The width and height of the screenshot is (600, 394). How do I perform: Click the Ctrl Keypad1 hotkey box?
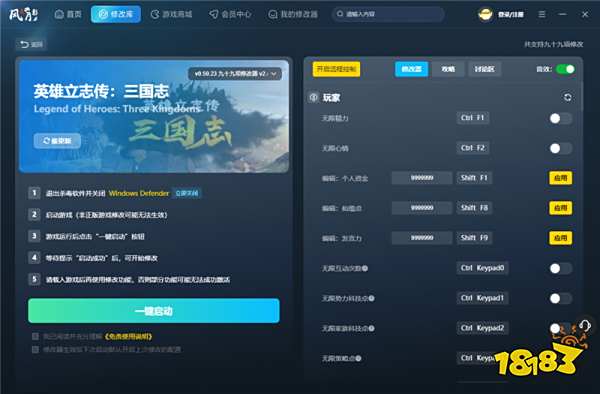(482, 298)
